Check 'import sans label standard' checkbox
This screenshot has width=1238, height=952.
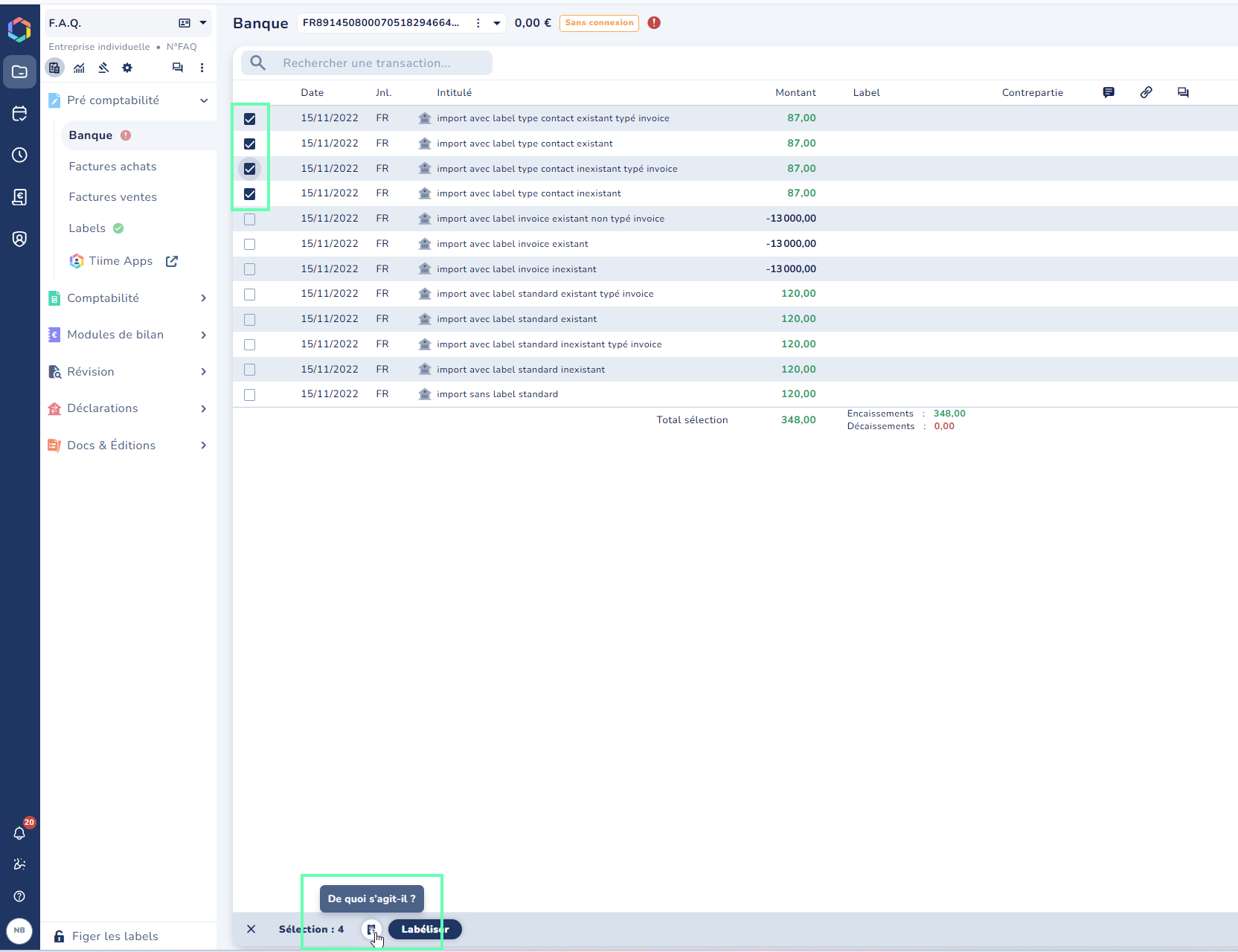(250, 395)
